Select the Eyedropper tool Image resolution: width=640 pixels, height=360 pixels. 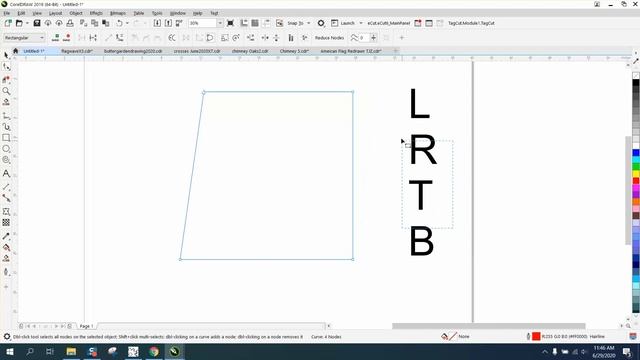point(6,236)
